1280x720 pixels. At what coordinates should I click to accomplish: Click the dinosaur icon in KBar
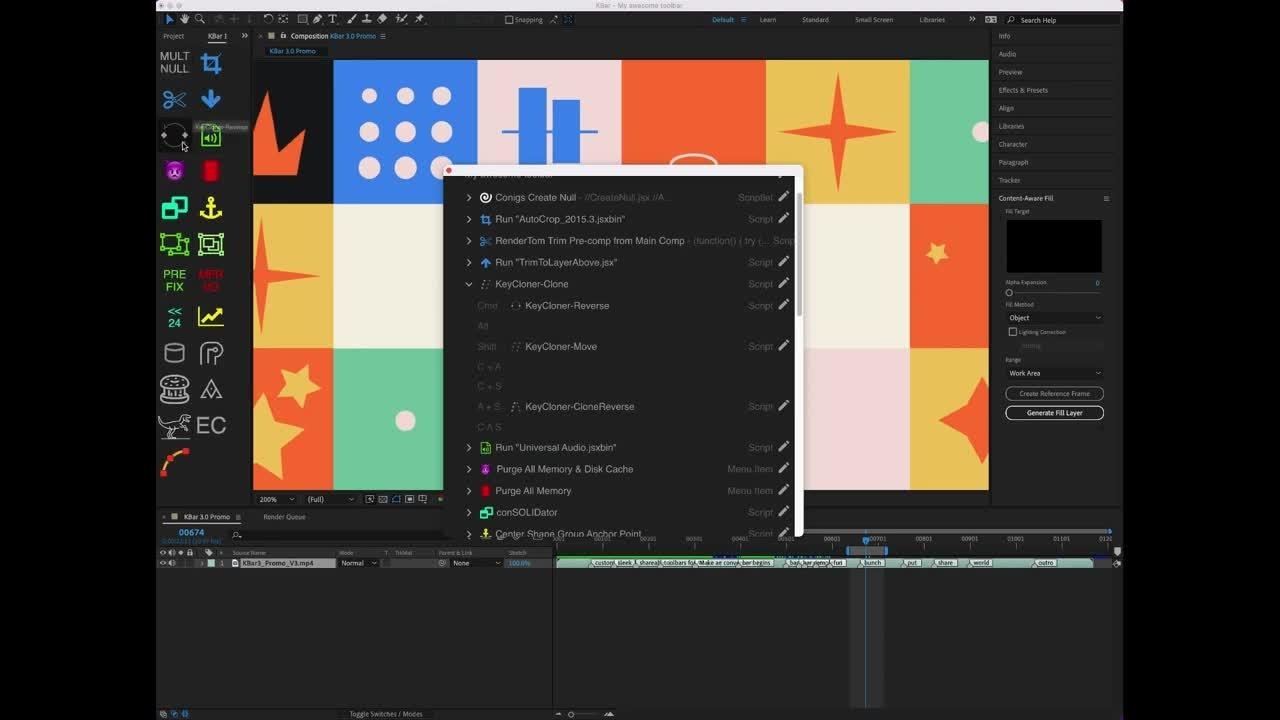click(x=174, y=426)
